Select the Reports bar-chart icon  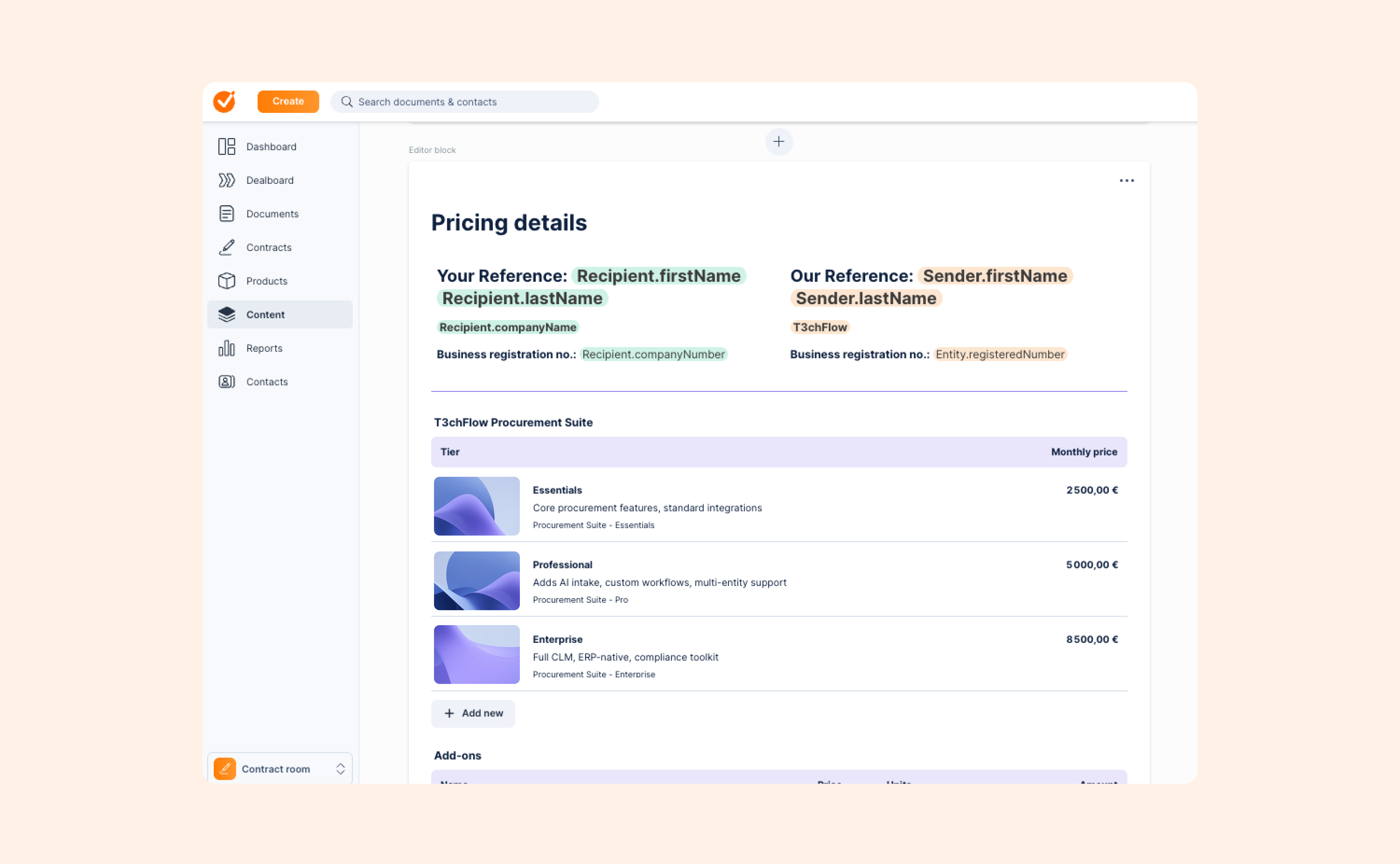(226, 348)
